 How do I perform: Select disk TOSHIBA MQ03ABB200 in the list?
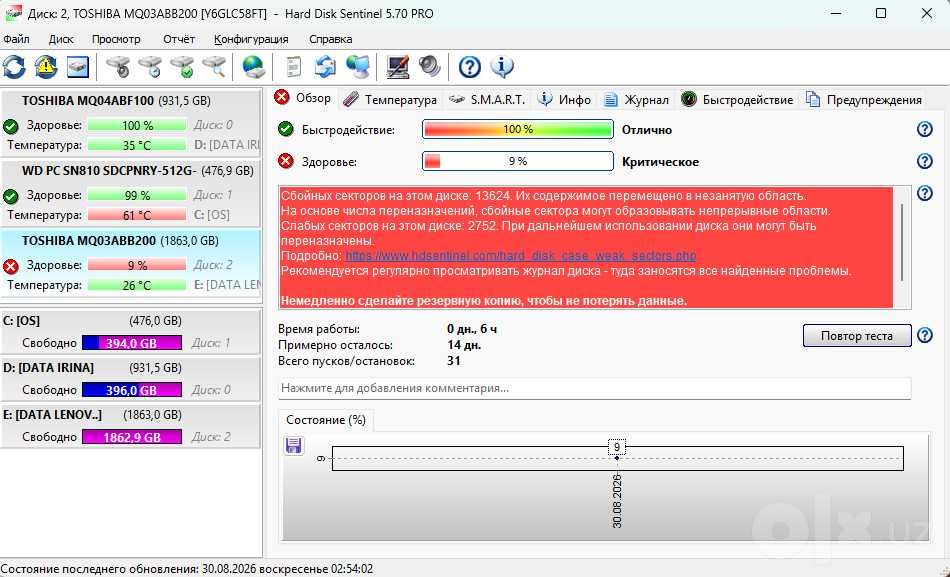[130, 262]
